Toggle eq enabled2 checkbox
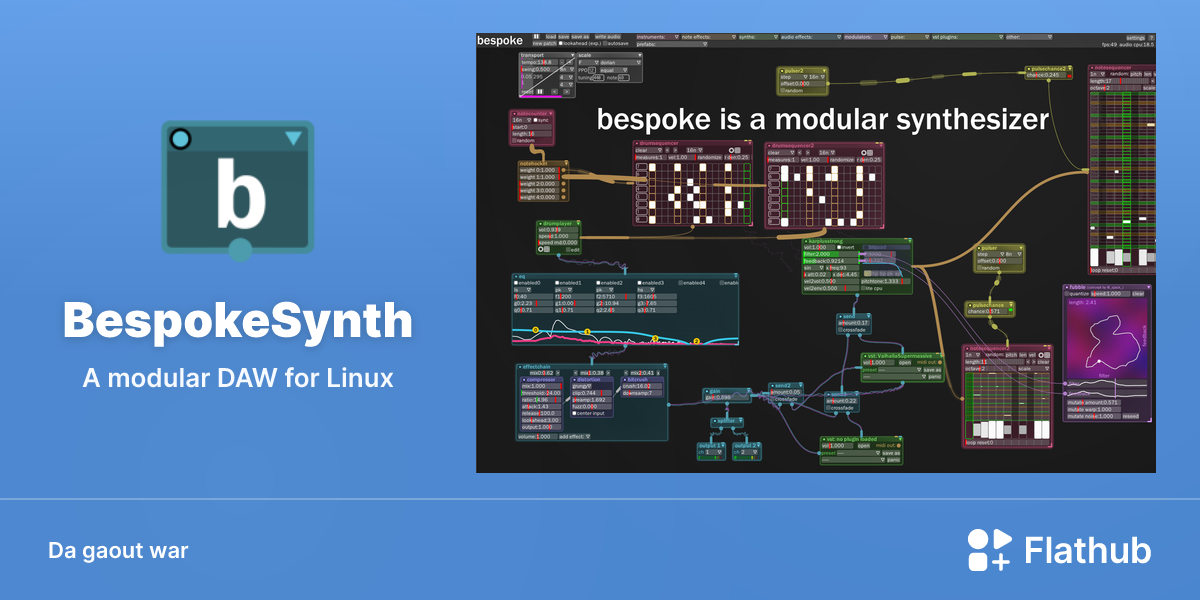 (x=598, y=283)
